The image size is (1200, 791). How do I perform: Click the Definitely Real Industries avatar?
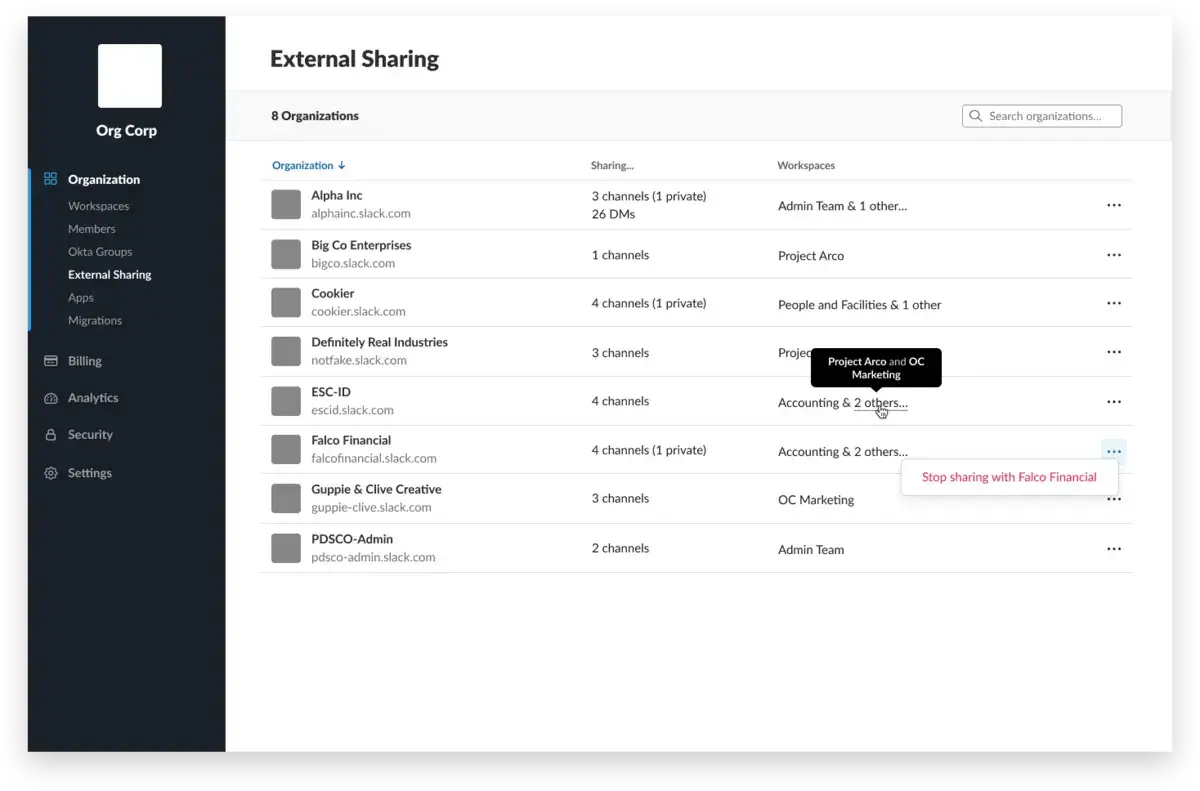(x=286, y=351)
